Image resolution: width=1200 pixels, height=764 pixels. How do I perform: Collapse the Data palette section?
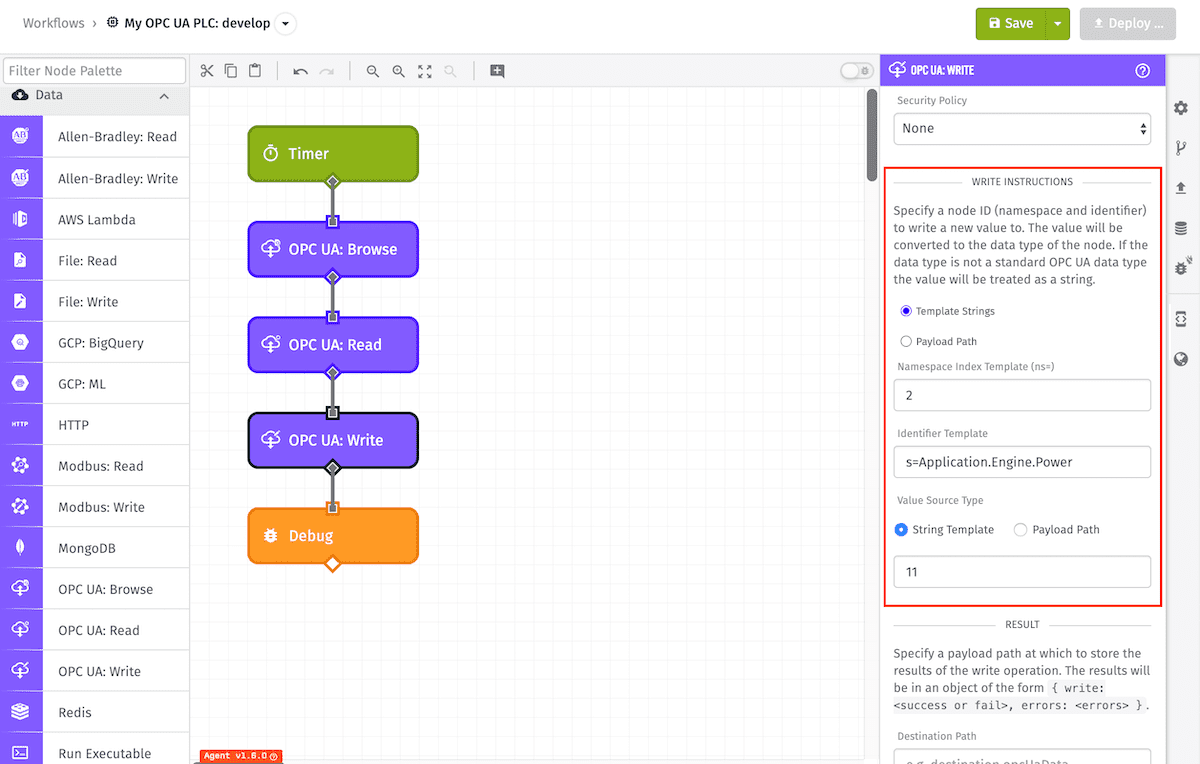pyautogui.click(x=164, y=96)
